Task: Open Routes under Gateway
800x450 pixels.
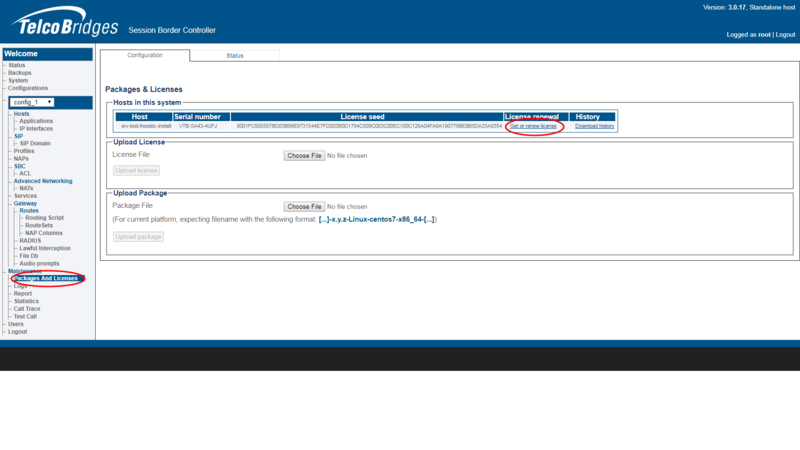Action: (29, 211)
